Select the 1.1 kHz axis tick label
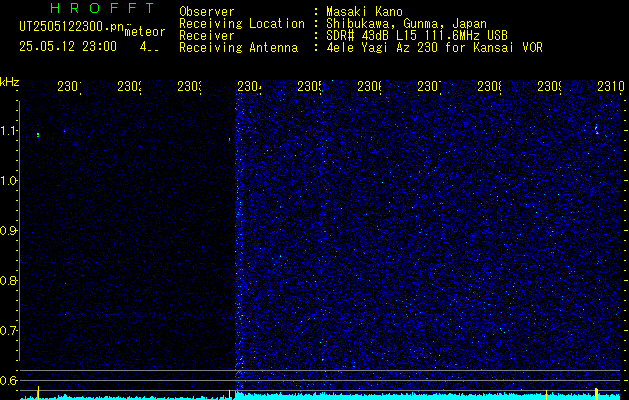This screenshot has width=629, height=400. click(8, 130)
